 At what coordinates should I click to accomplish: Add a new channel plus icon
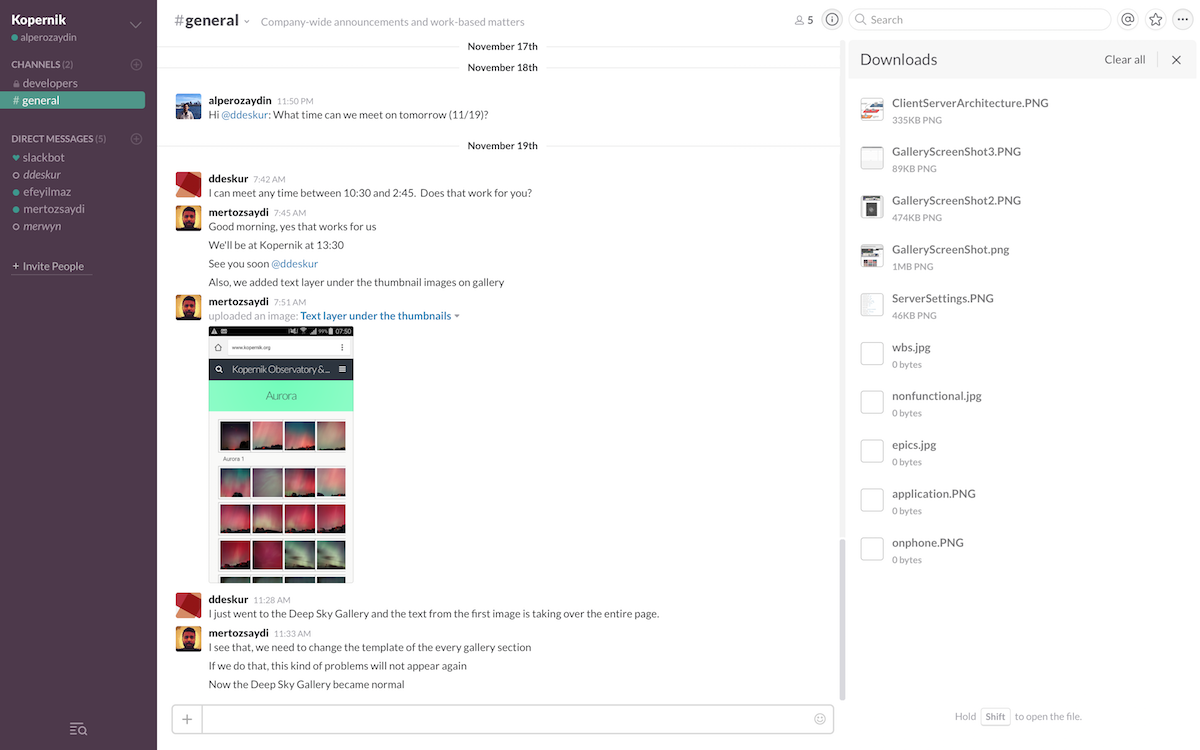click(137, 65)
